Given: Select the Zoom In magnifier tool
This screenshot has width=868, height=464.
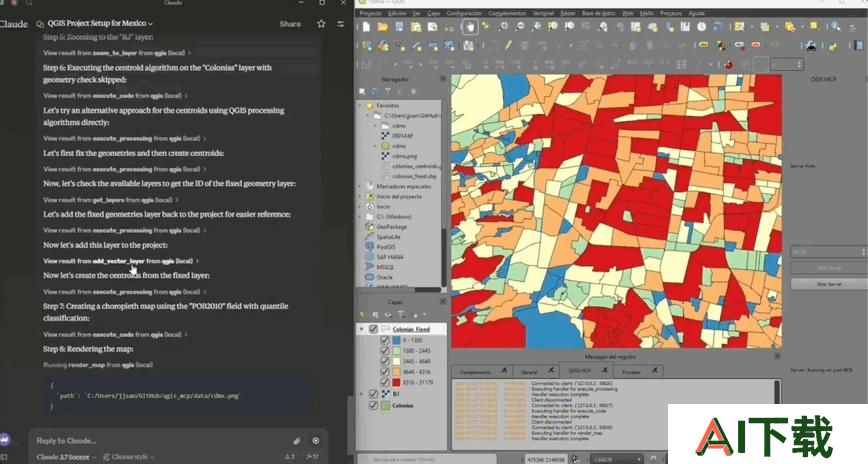Looking at the screenshot, I should [x=503, y=26].
